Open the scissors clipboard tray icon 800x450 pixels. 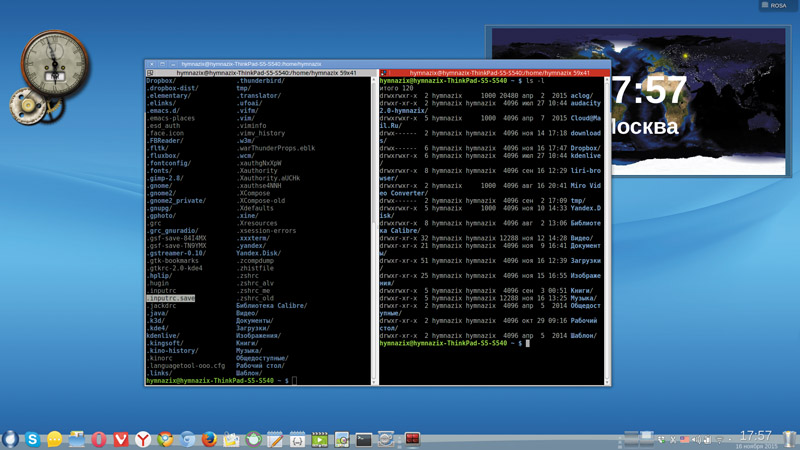point(673,440)
